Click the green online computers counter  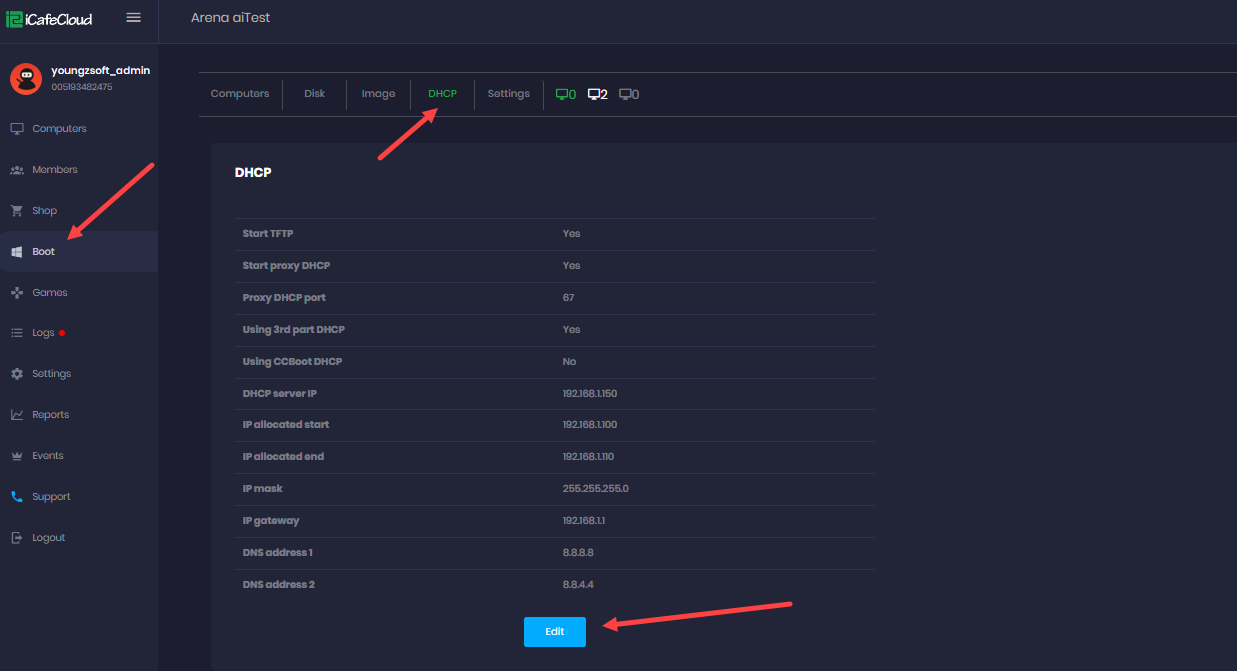(x=565, y=93)
